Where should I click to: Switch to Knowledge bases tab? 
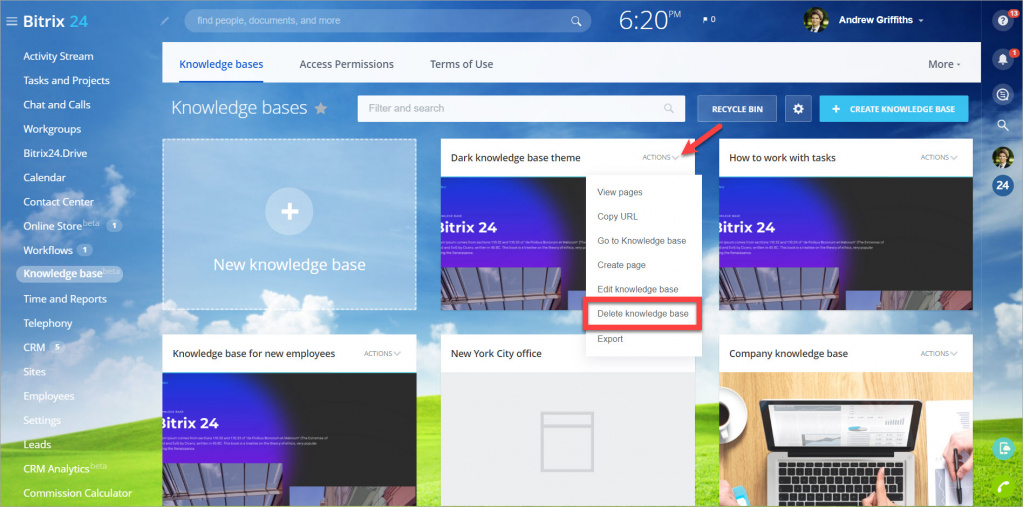pos(221,64)
